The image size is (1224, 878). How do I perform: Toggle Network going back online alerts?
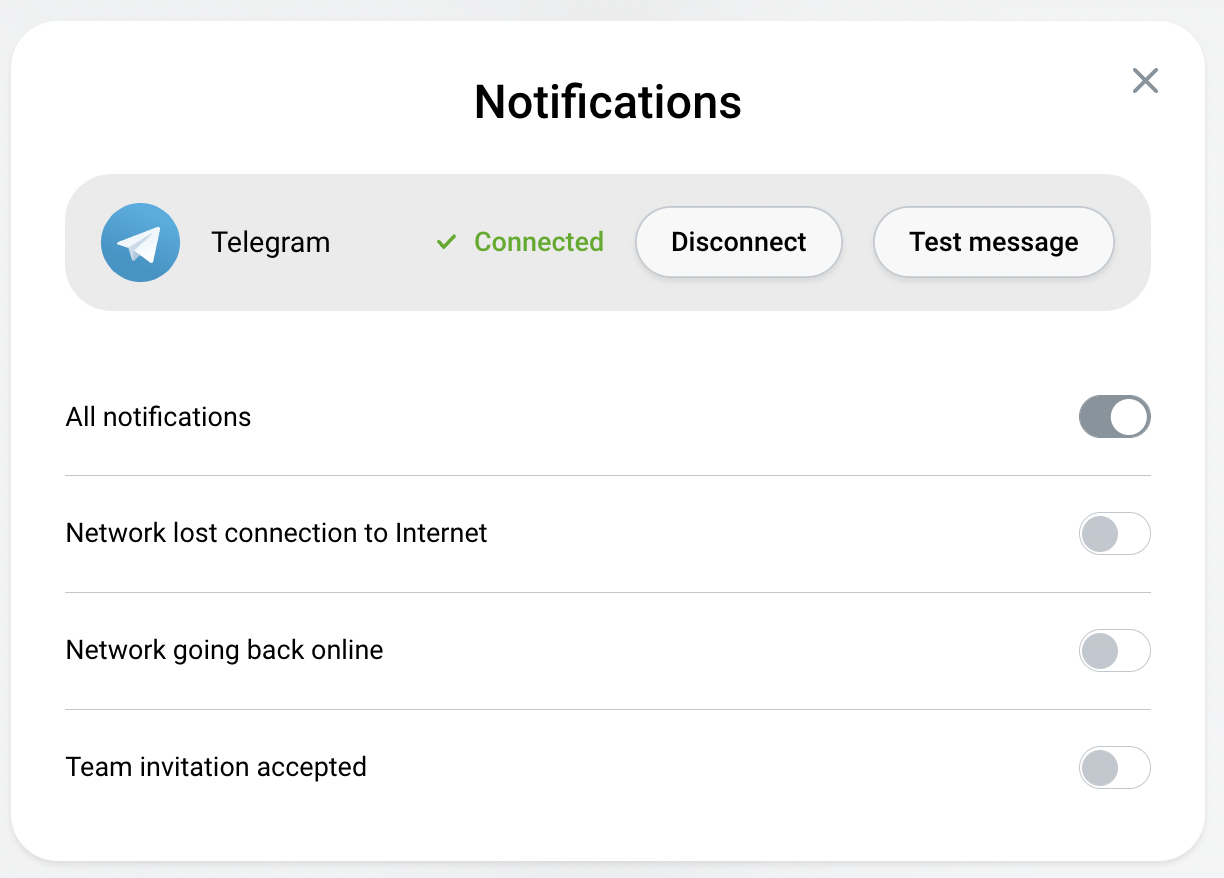click(x=1115, y=651)
